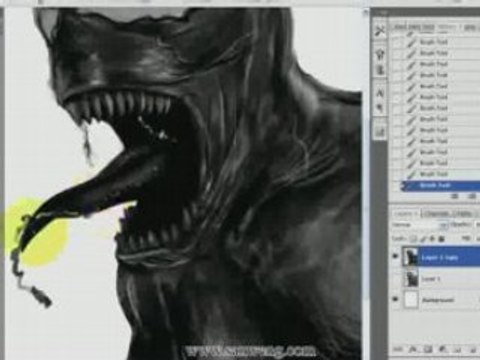Screen dimensions: 480x360
Task: Click the Background layer thumbnail
Action: [410, 300]
